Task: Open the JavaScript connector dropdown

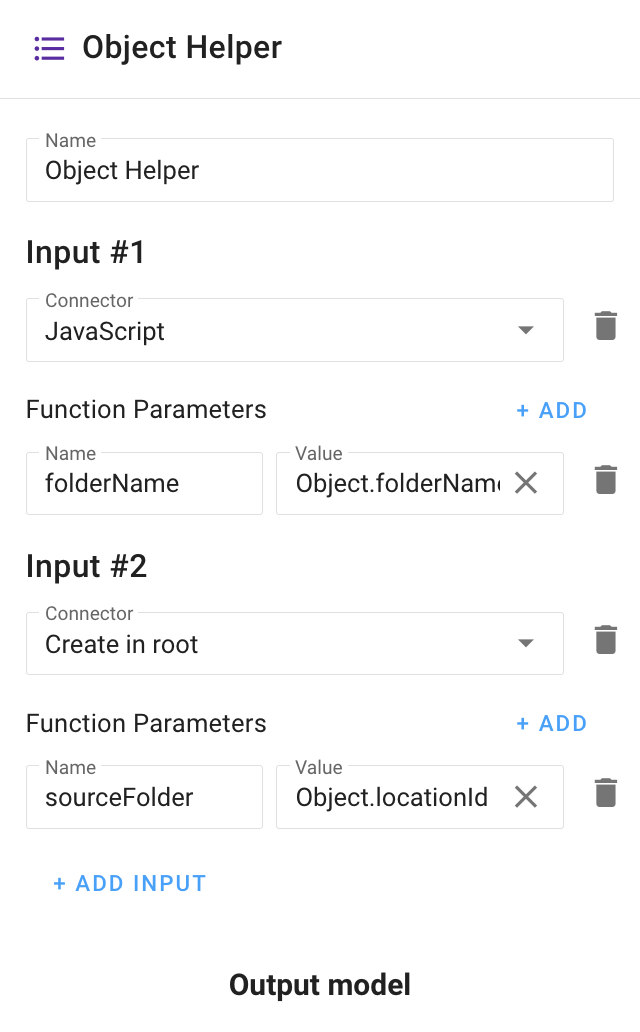Action: click(x=526, y=330)
